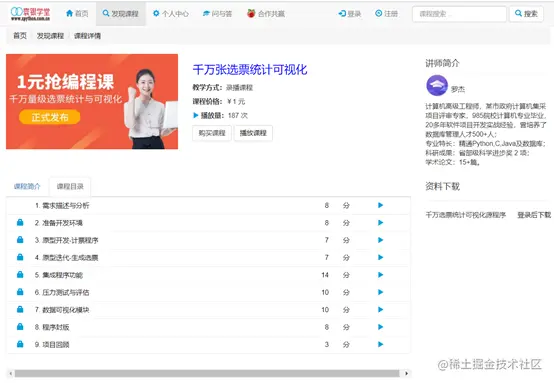Click the instructor name 罗杰
The height and width of the screenshot is (383, 554).
point(458,89)
